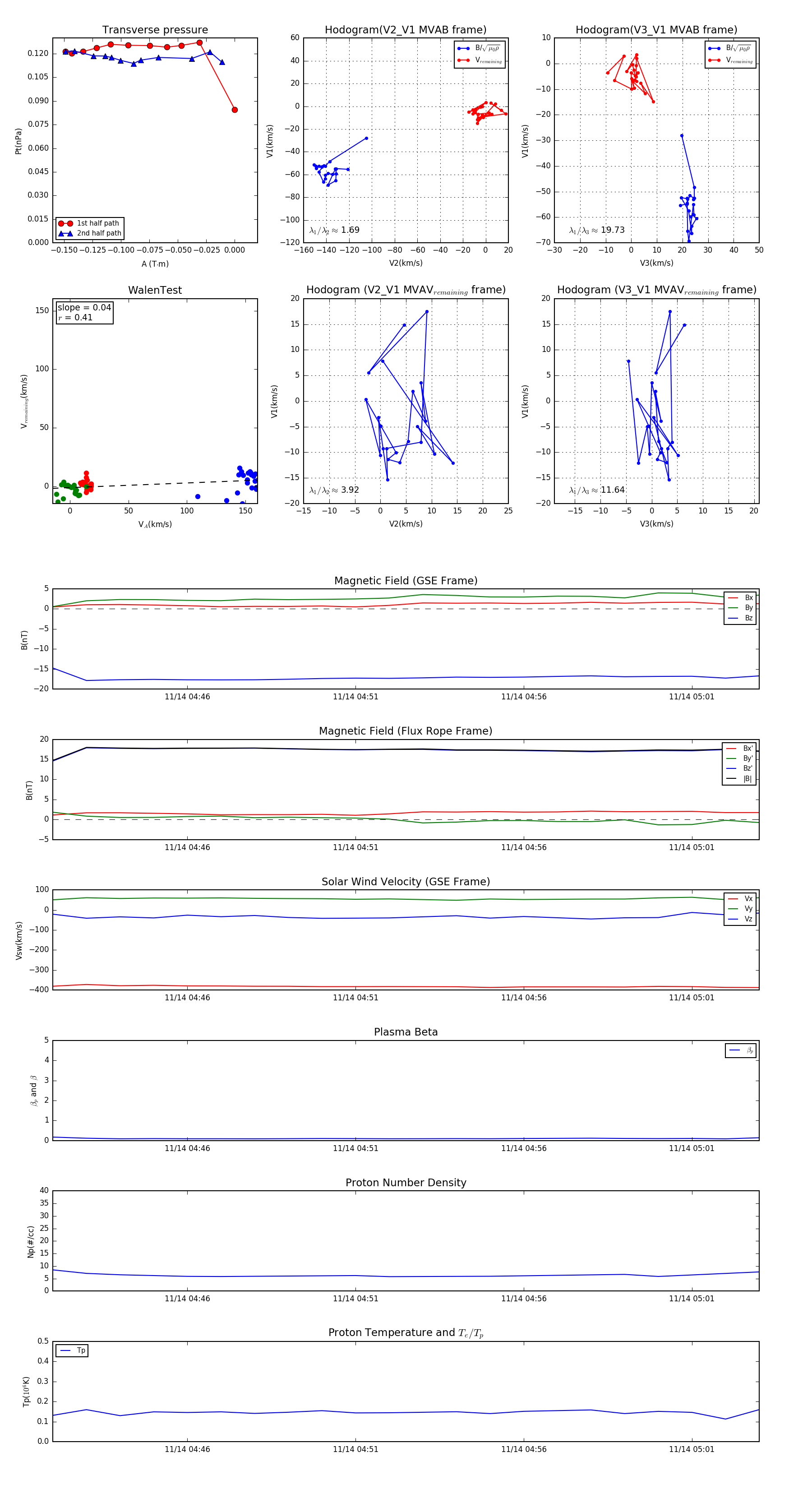Click "Magnetic Field (Flux Rope Frame)" title

point(406,731)
